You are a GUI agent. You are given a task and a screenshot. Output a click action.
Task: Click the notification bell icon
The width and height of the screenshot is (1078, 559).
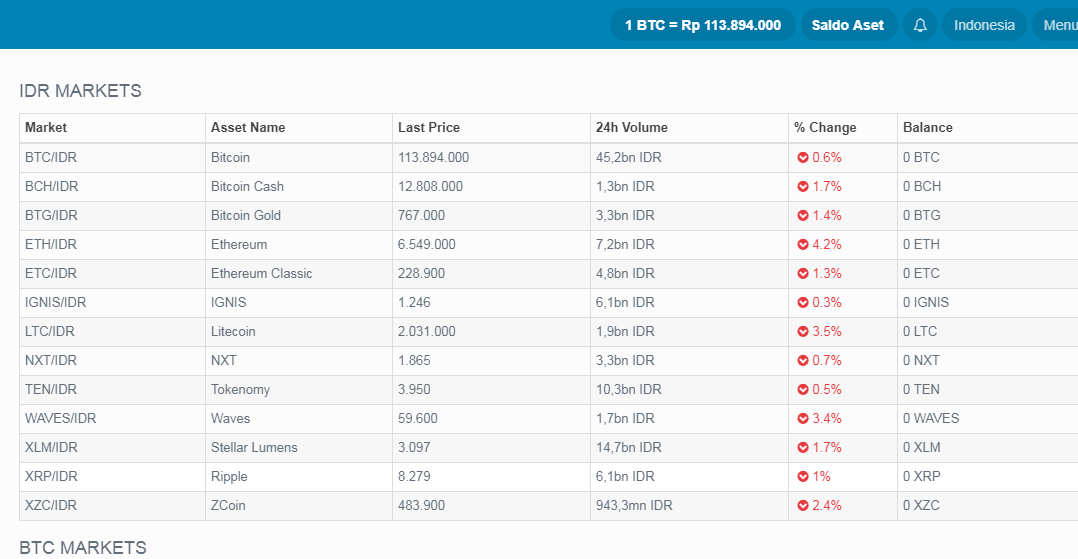[920, 25]
